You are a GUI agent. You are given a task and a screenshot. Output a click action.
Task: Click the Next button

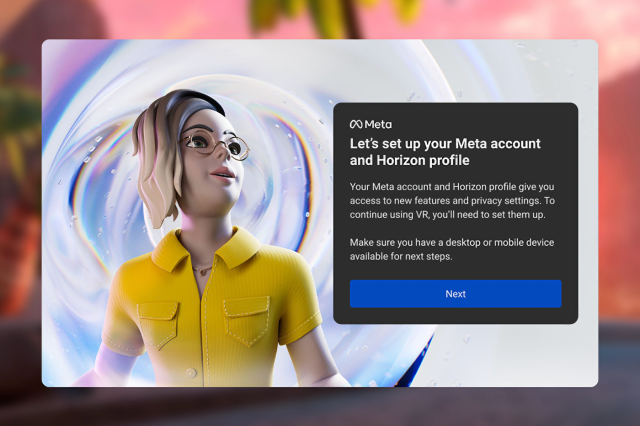pos(455,294)
